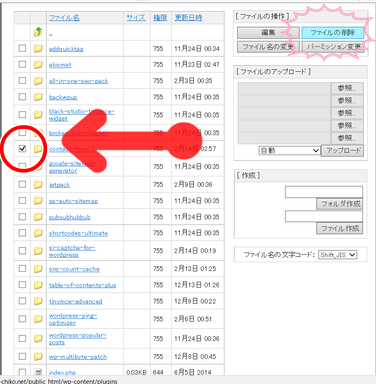Viewport: 376px width, 384px height.
Task: Click the shortcodes-ultimate folder icon
Action: [x=38, y=233]
